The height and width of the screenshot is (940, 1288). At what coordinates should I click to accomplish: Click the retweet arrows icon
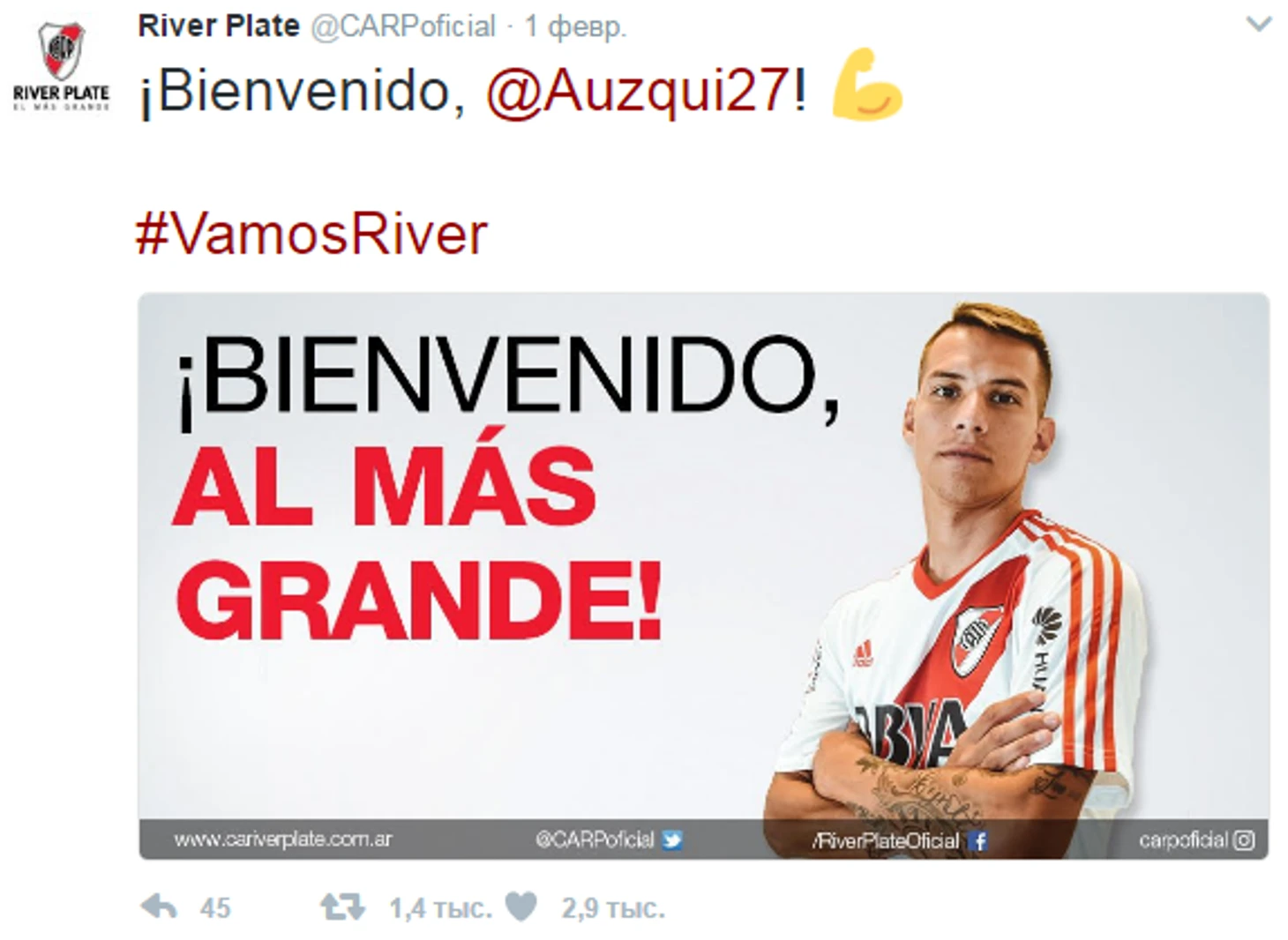coord(342,906)
